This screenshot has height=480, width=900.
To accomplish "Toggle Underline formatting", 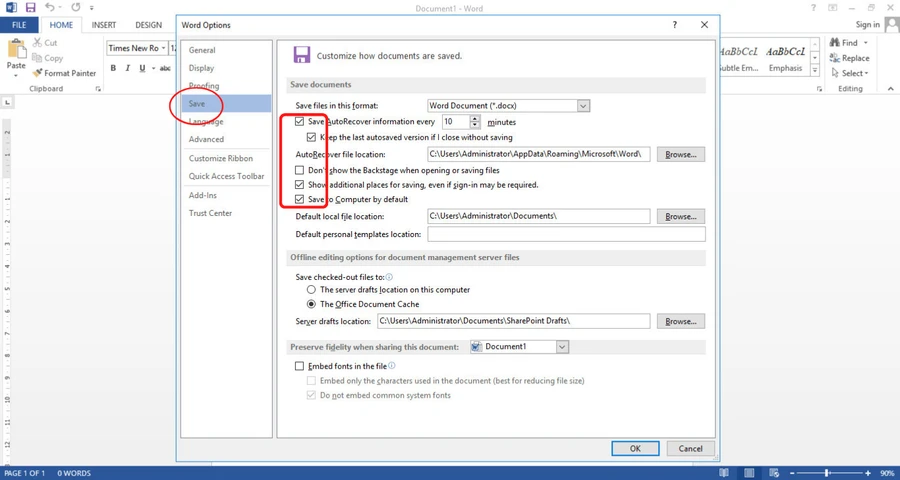I will 142,68.
